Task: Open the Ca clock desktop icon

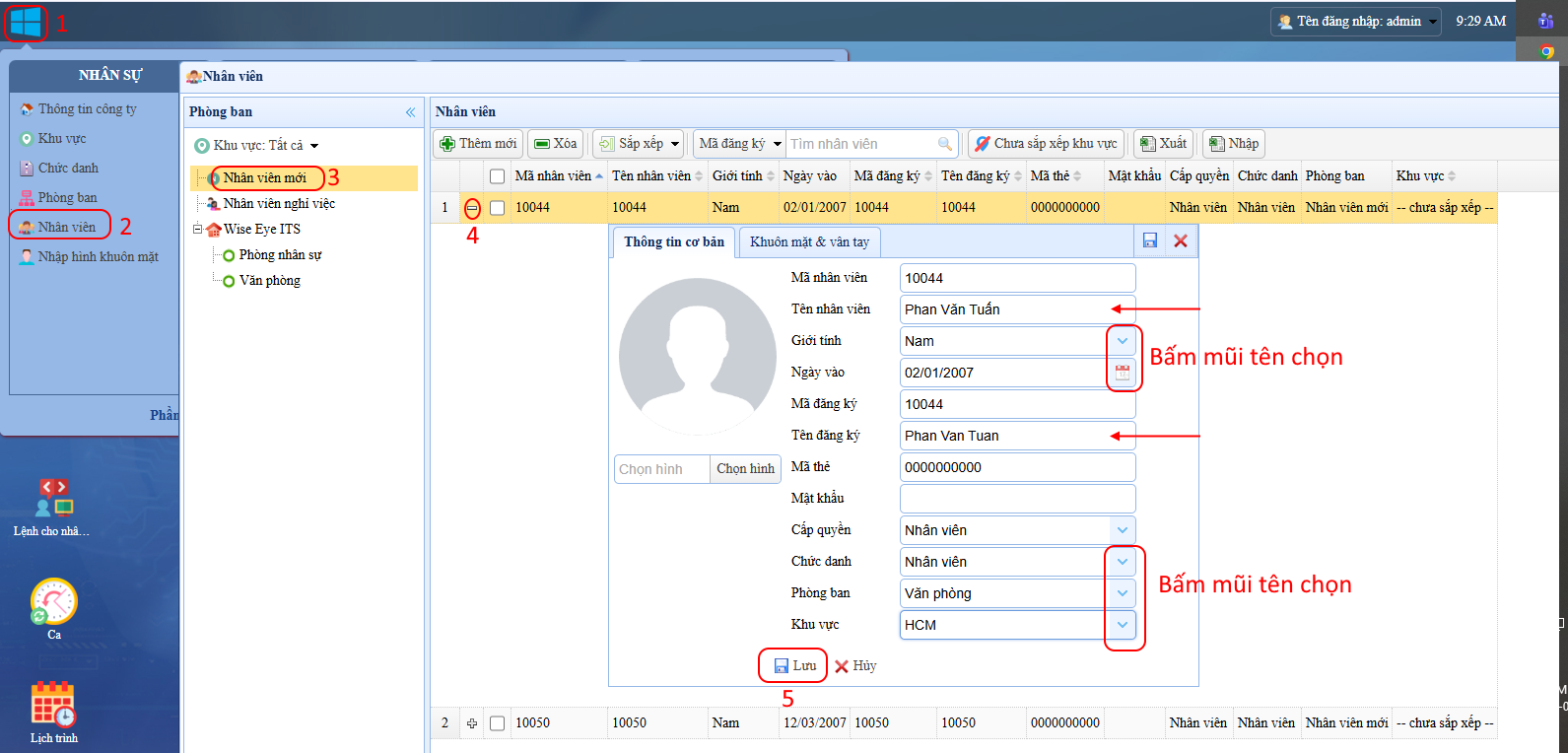Action: pyautogui.click(x=53, y=601)
